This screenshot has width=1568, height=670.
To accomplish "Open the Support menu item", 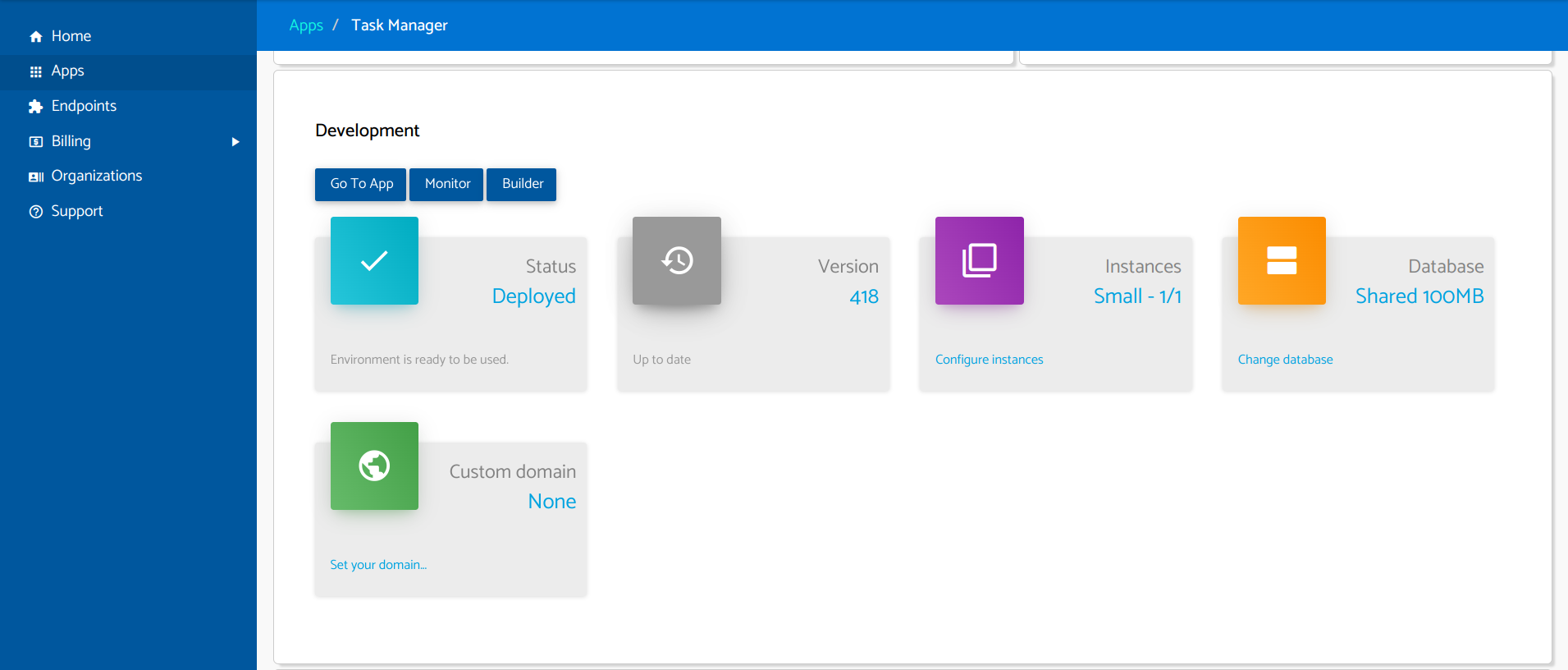I will click(x=128, y=211).
